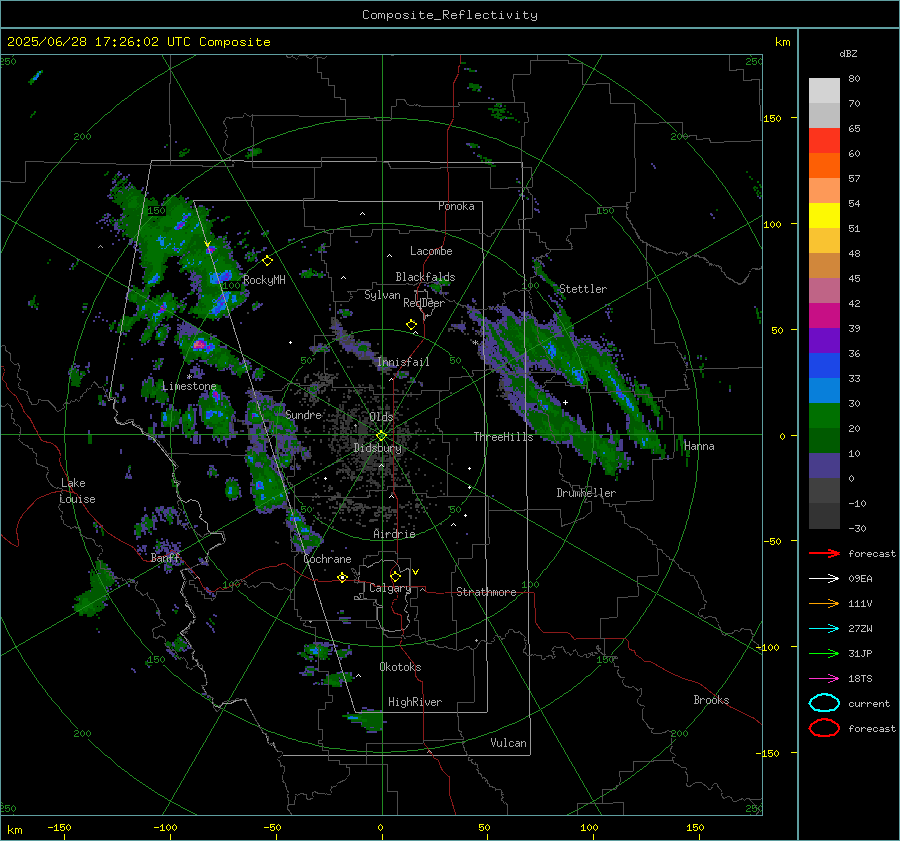Viewport: 900px width, 841px height.
Task: Select the dark orange 60 dBZ swatch
Action: click(x=824, y=165)
